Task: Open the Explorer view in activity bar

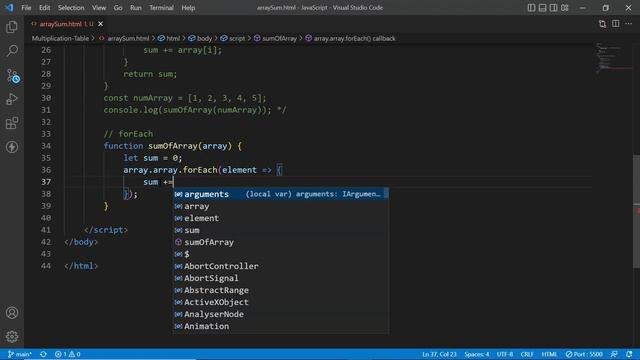Action: click(x=12, y=27)
